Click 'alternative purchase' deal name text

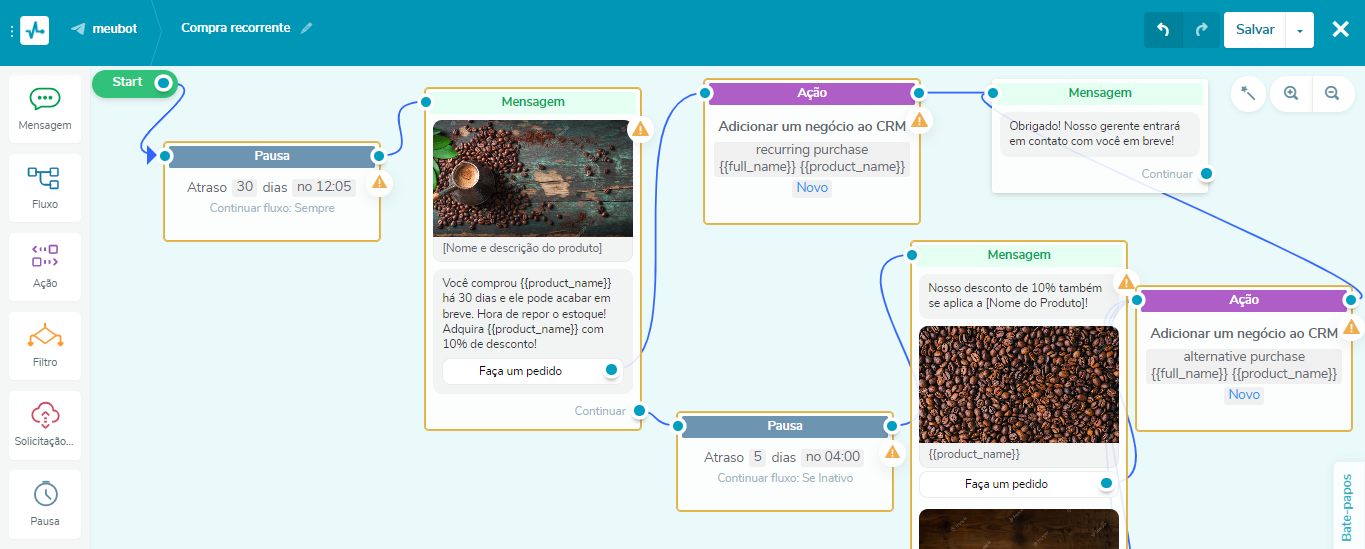1244,356
